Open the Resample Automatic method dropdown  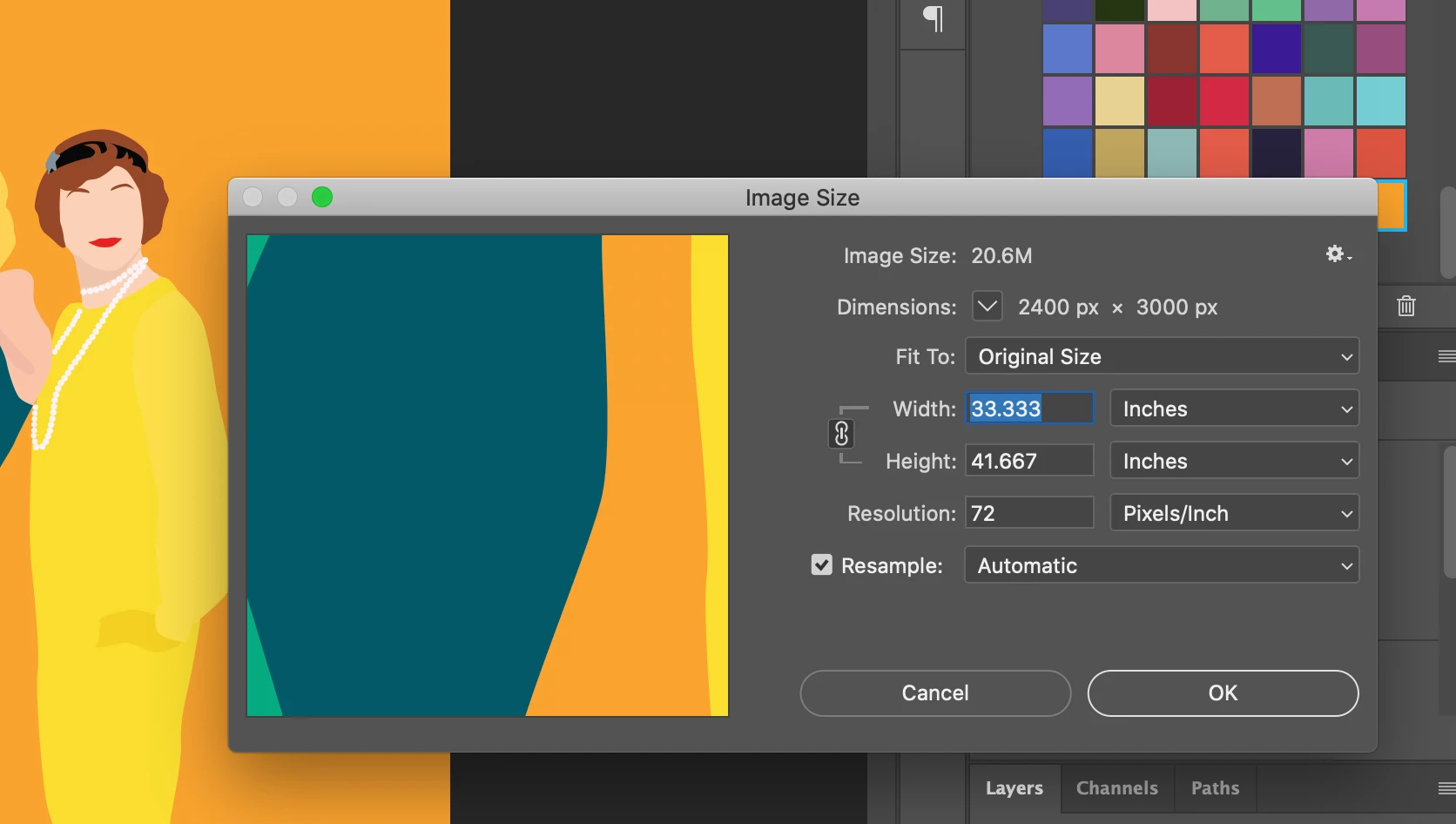(x=1162, y=565)
